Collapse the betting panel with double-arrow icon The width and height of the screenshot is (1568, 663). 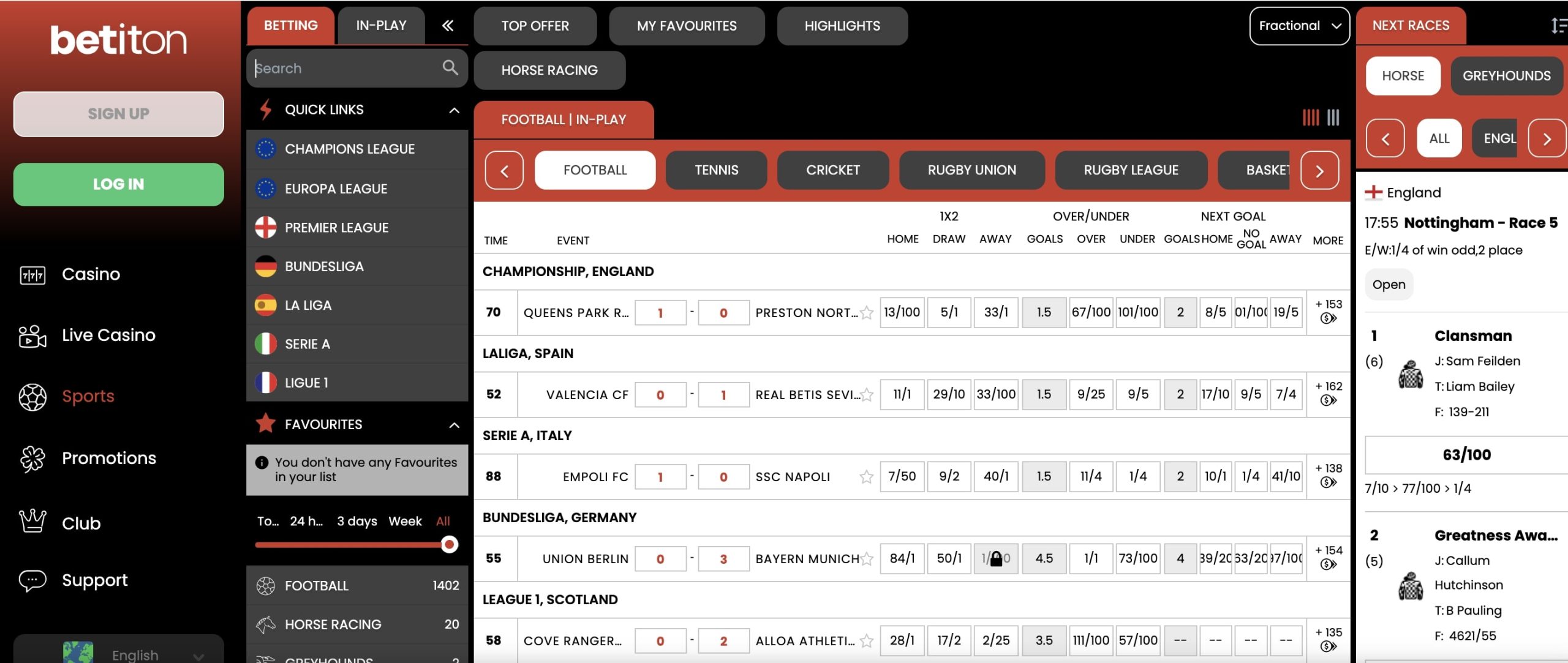coord(448,26)
